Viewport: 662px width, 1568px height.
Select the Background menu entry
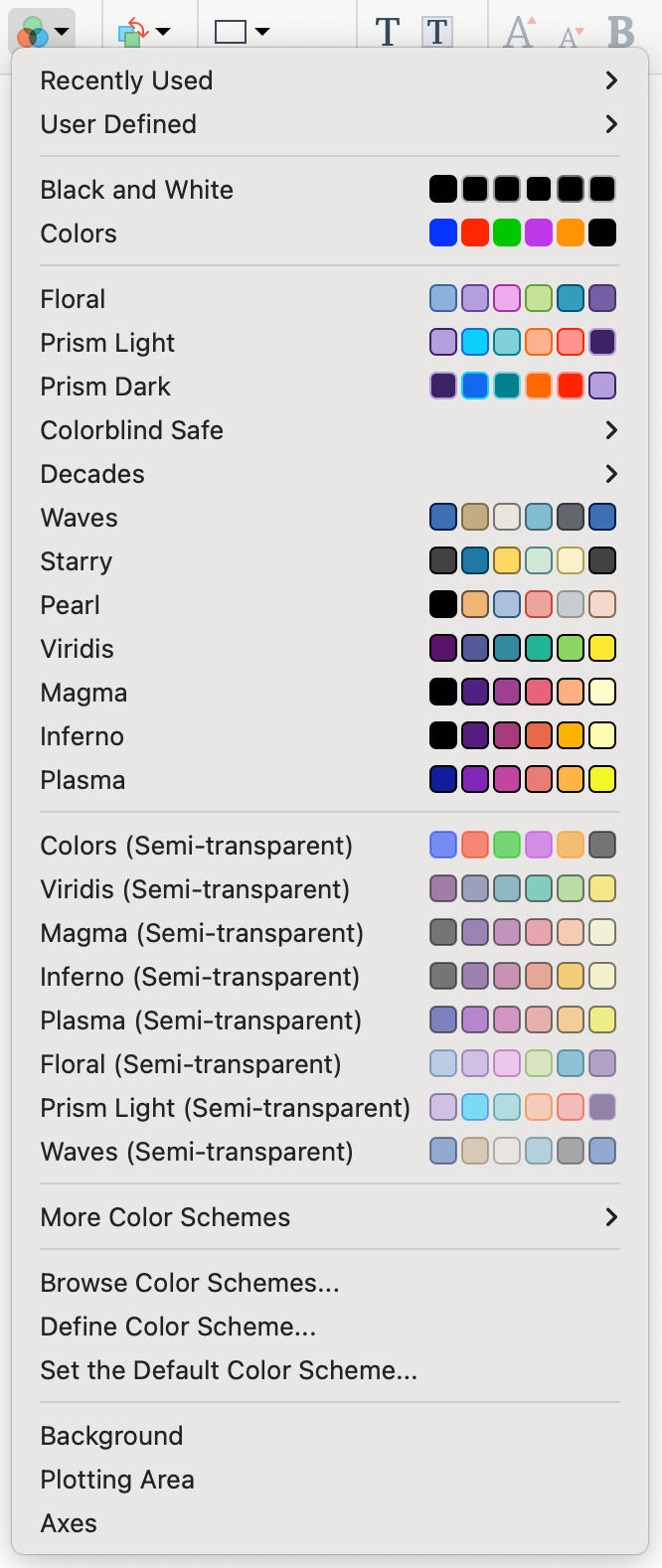pyautogui.click(x=111, y=1435)
